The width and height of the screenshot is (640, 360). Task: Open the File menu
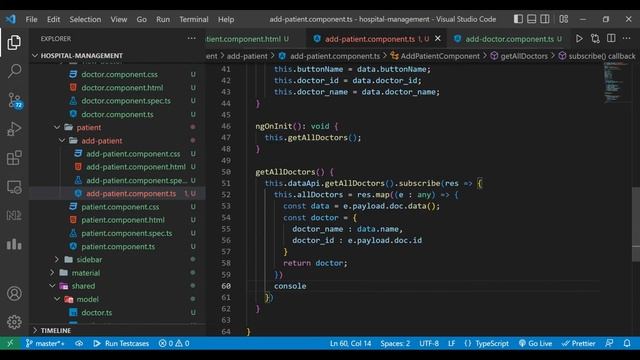pos(31,19)
